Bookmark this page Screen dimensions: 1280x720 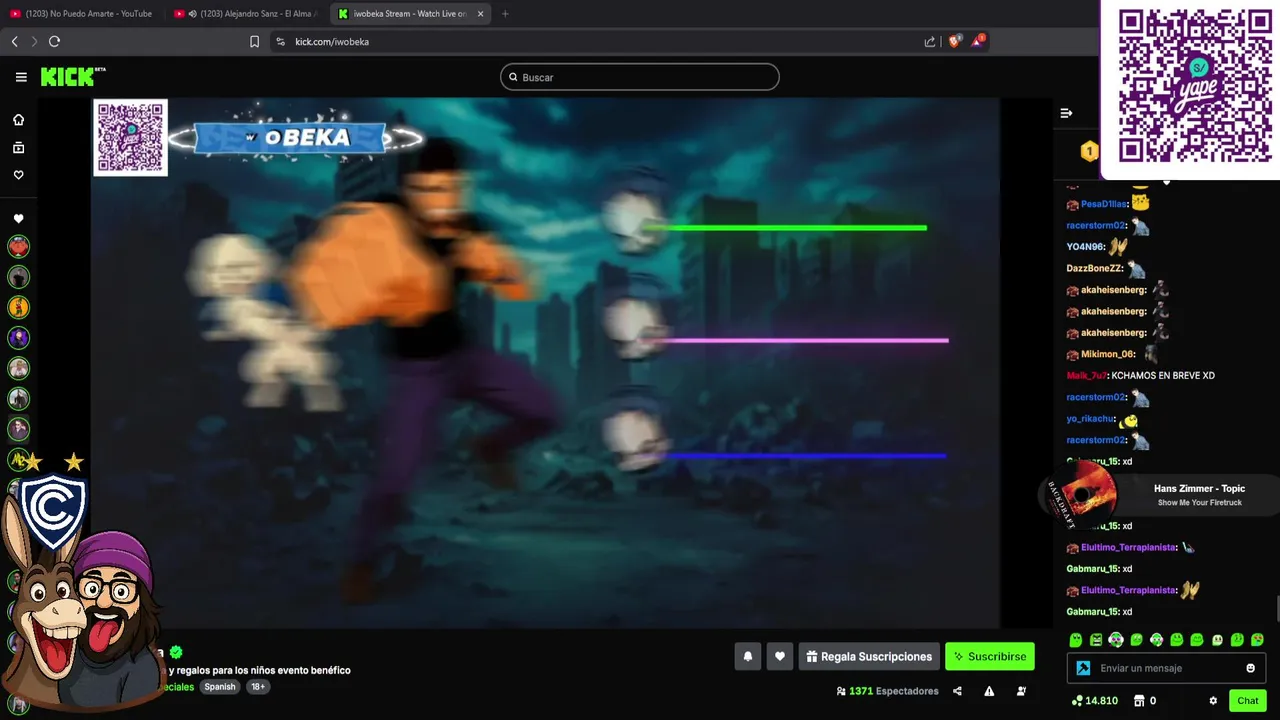pos(254,41)
